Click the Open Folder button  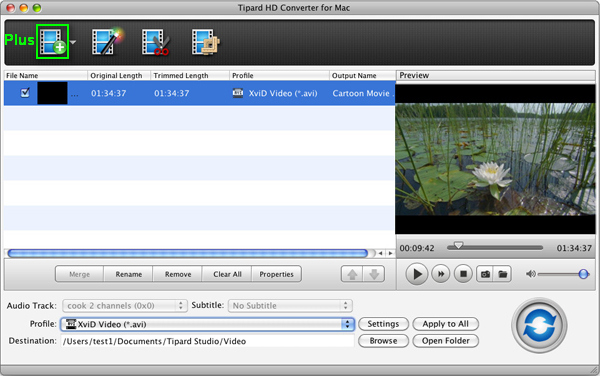coord(445,341)
